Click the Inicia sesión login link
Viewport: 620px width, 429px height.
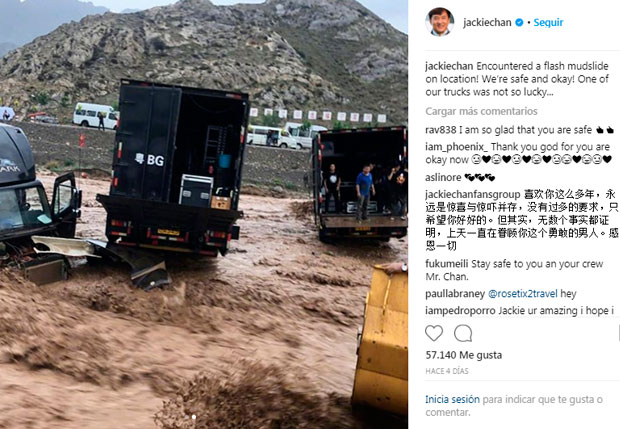pyautogui.click(x=452, y=399)
